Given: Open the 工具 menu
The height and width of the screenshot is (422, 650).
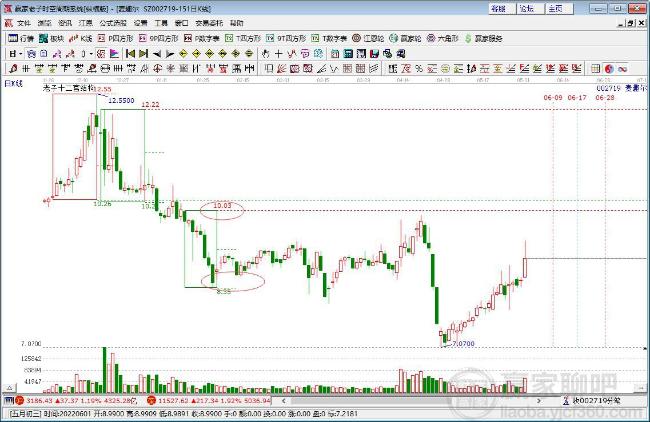Looking at the screenshot, I should click(161, 23).
